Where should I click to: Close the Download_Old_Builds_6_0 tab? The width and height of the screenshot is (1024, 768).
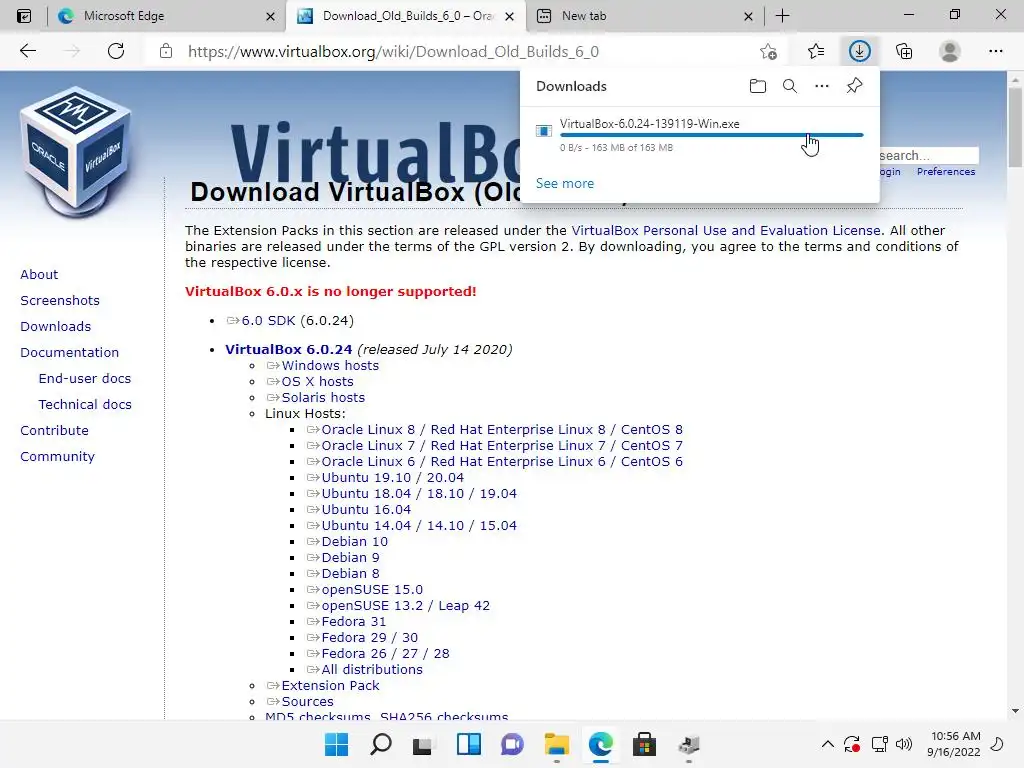[x=510, y=16]
